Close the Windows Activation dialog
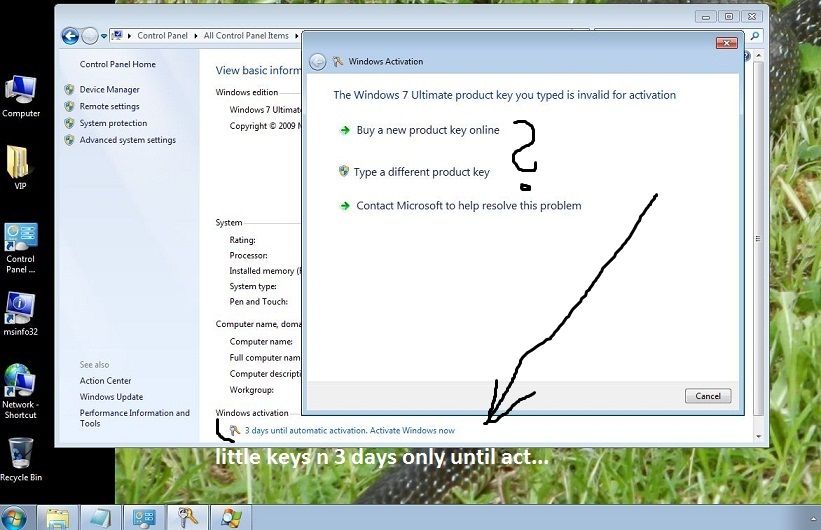 click(x=726, y=43)
